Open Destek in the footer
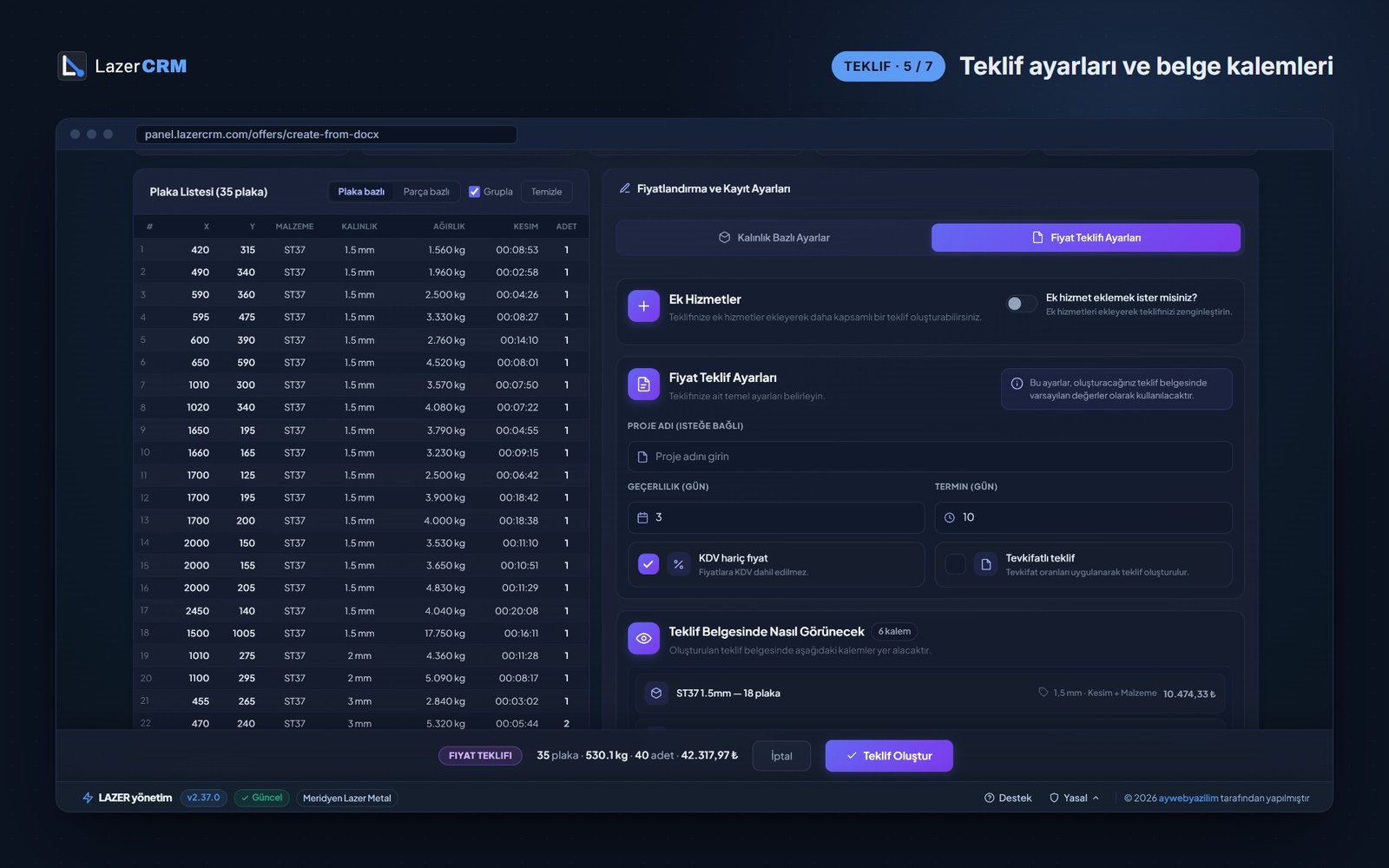This screenshot has width=1389, height=868. (1008, 798)
